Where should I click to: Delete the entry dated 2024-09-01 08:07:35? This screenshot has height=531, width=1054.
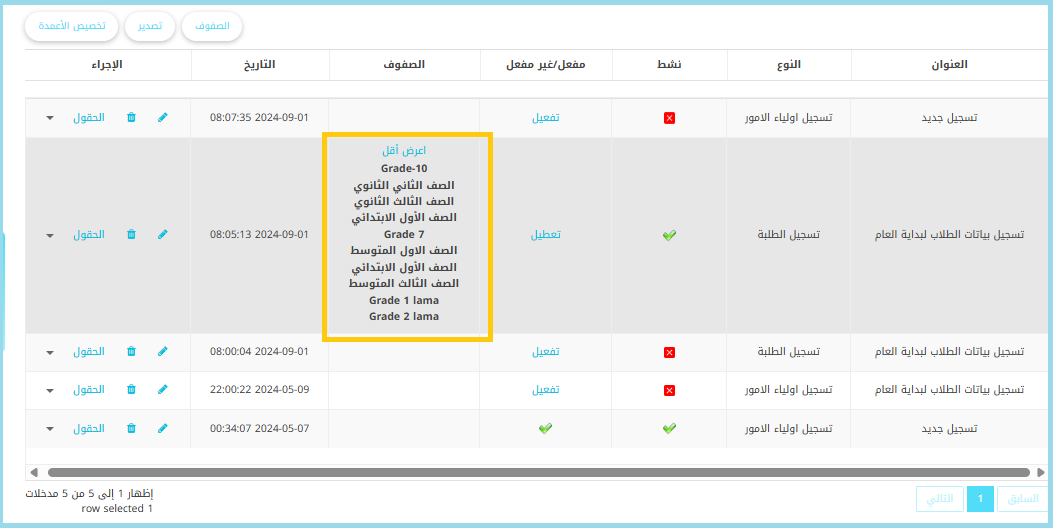[131, 118]
